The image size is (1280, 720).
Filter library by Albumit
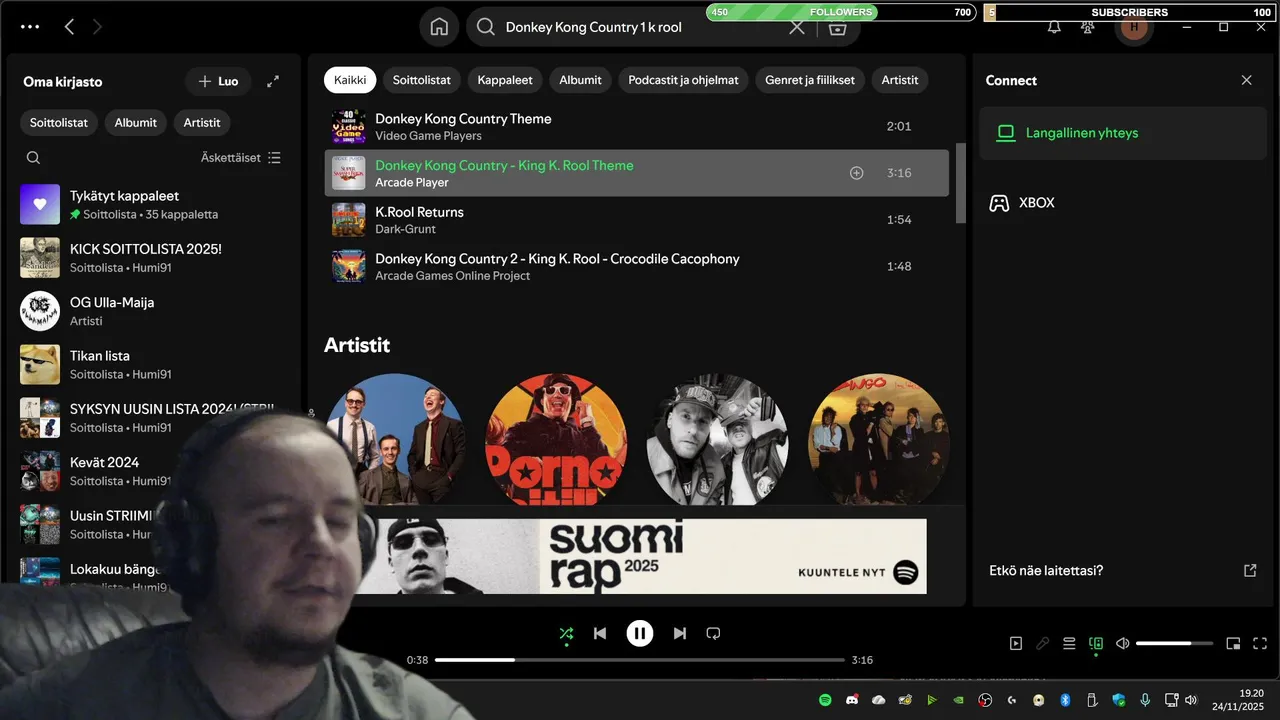136,122
